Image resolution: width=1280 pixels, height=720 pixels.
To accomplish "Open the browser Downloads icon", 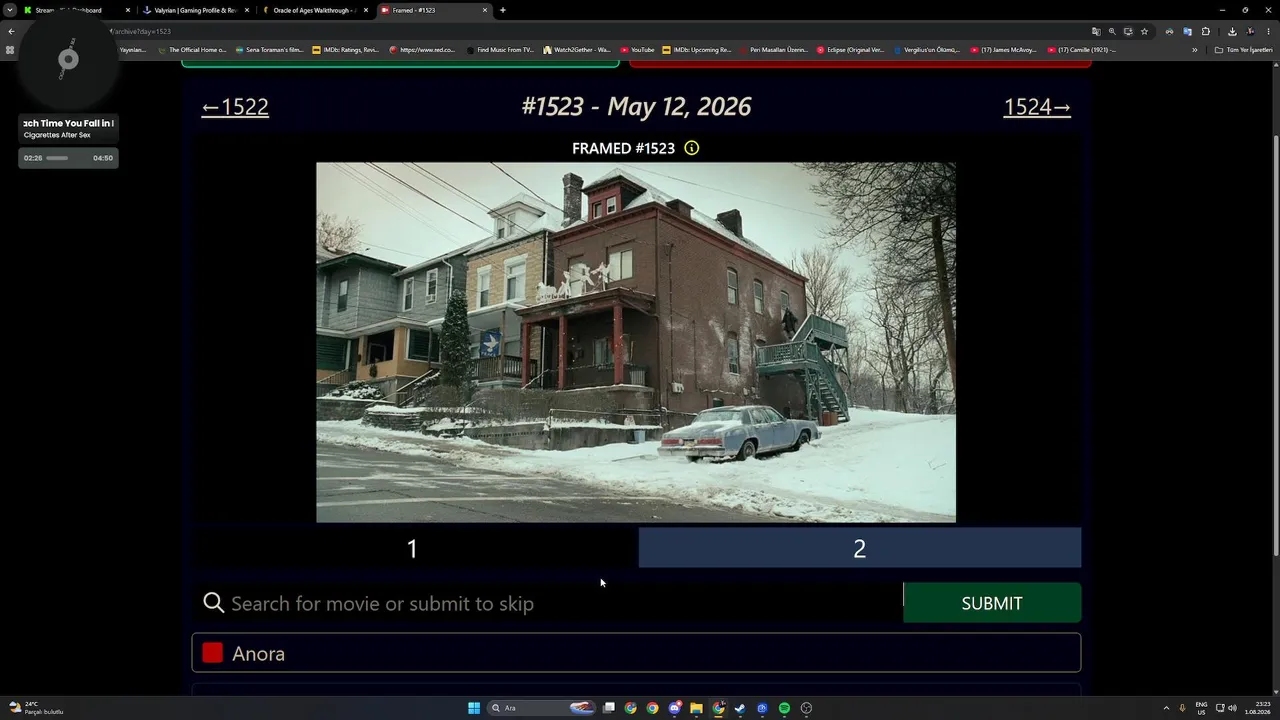I will 1232,31.
